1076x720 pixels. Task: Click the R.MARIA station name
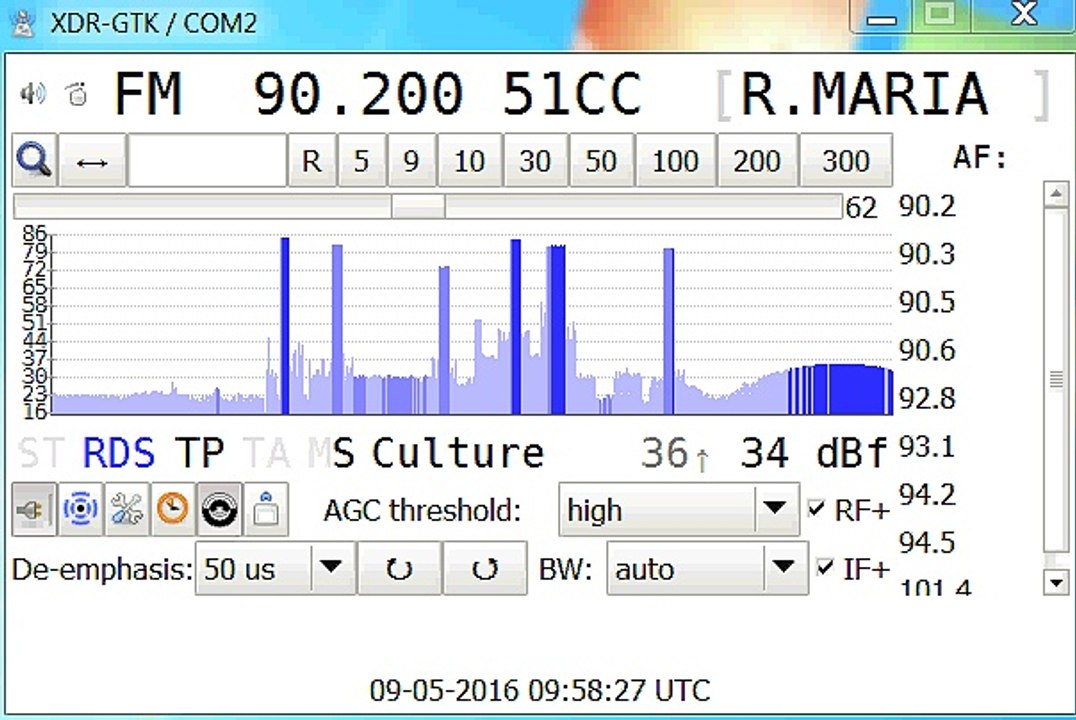865,94
